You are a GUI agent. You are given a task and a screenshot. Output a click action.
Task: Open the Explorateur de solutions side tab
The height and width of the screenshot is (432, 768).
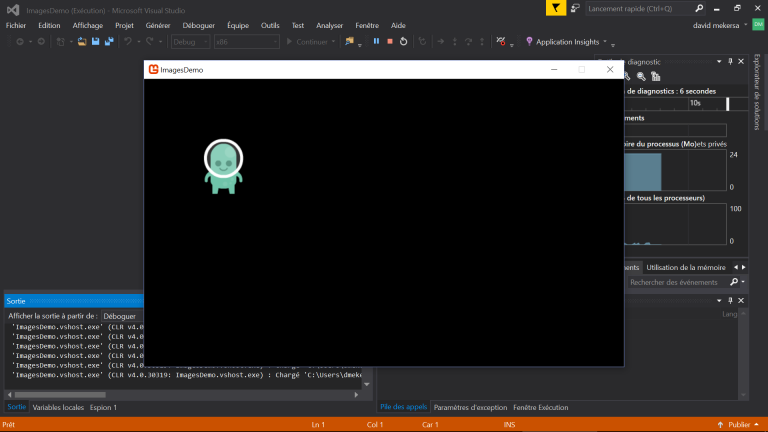(x=757, y=92)
